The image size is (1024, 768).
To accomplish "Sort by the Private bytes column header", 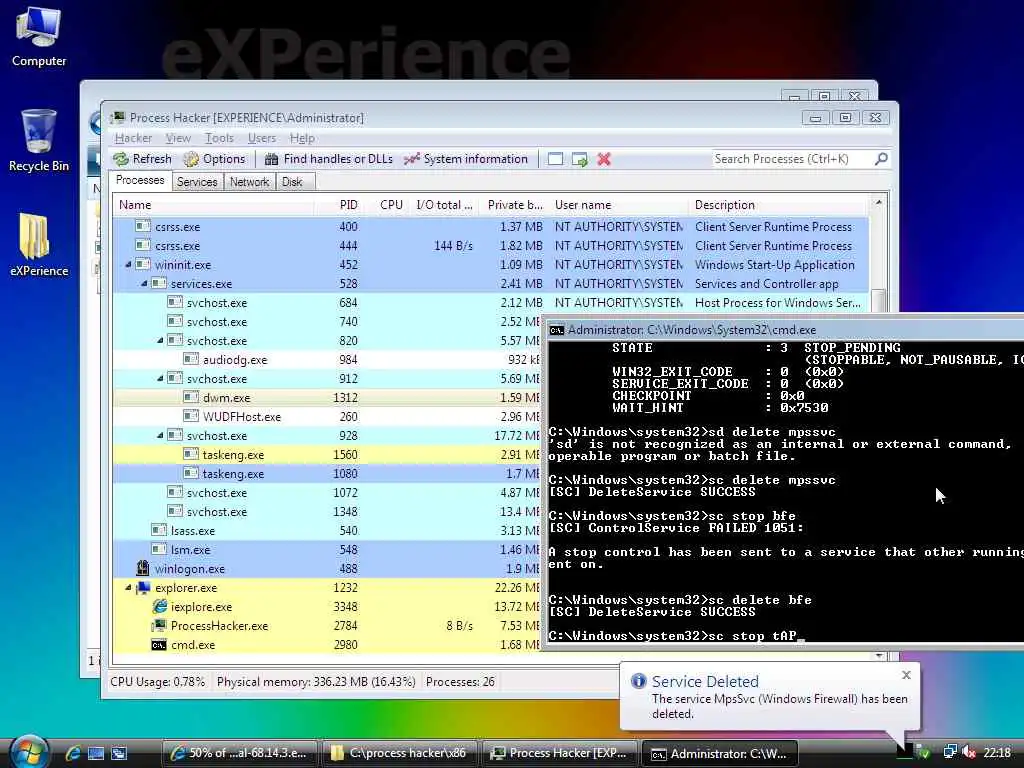I will tap(515, 204).
